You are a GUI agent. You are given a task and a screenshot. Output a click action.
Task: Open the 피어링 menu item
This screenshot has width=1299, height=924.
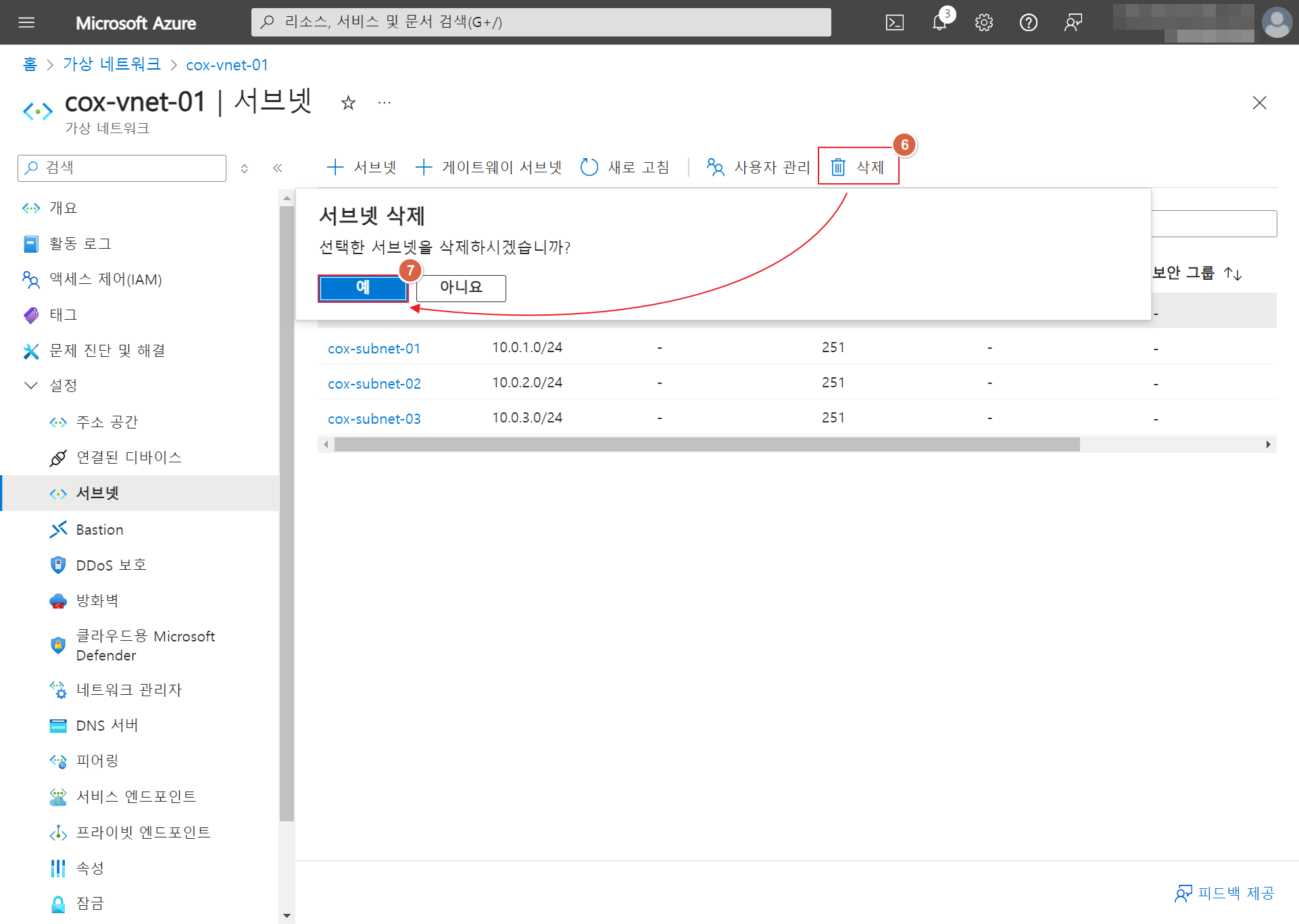pyautogui.click(x=97, y=760)
